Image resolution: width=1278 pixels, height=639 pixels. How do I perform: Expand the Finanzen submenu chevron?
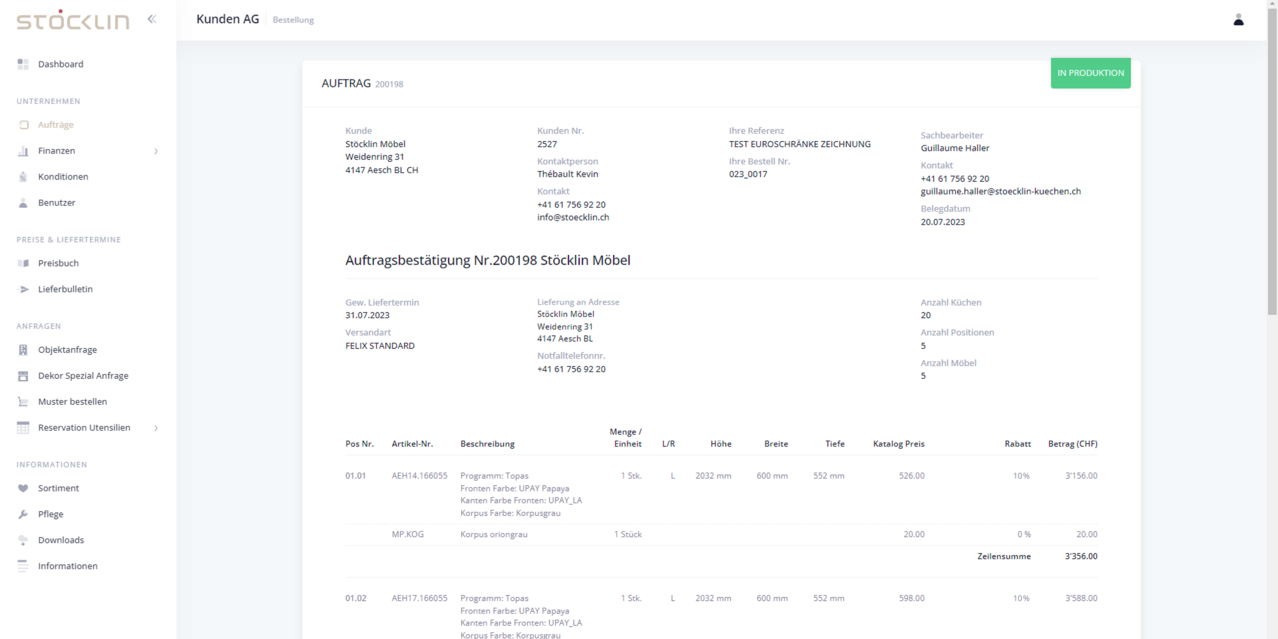point(155,151)
